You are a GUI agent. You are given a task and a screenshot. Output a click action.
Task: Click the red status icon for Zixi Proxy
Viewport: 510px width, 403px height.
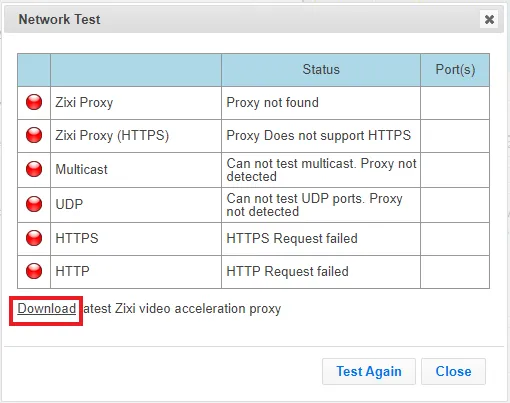[34, 102]
